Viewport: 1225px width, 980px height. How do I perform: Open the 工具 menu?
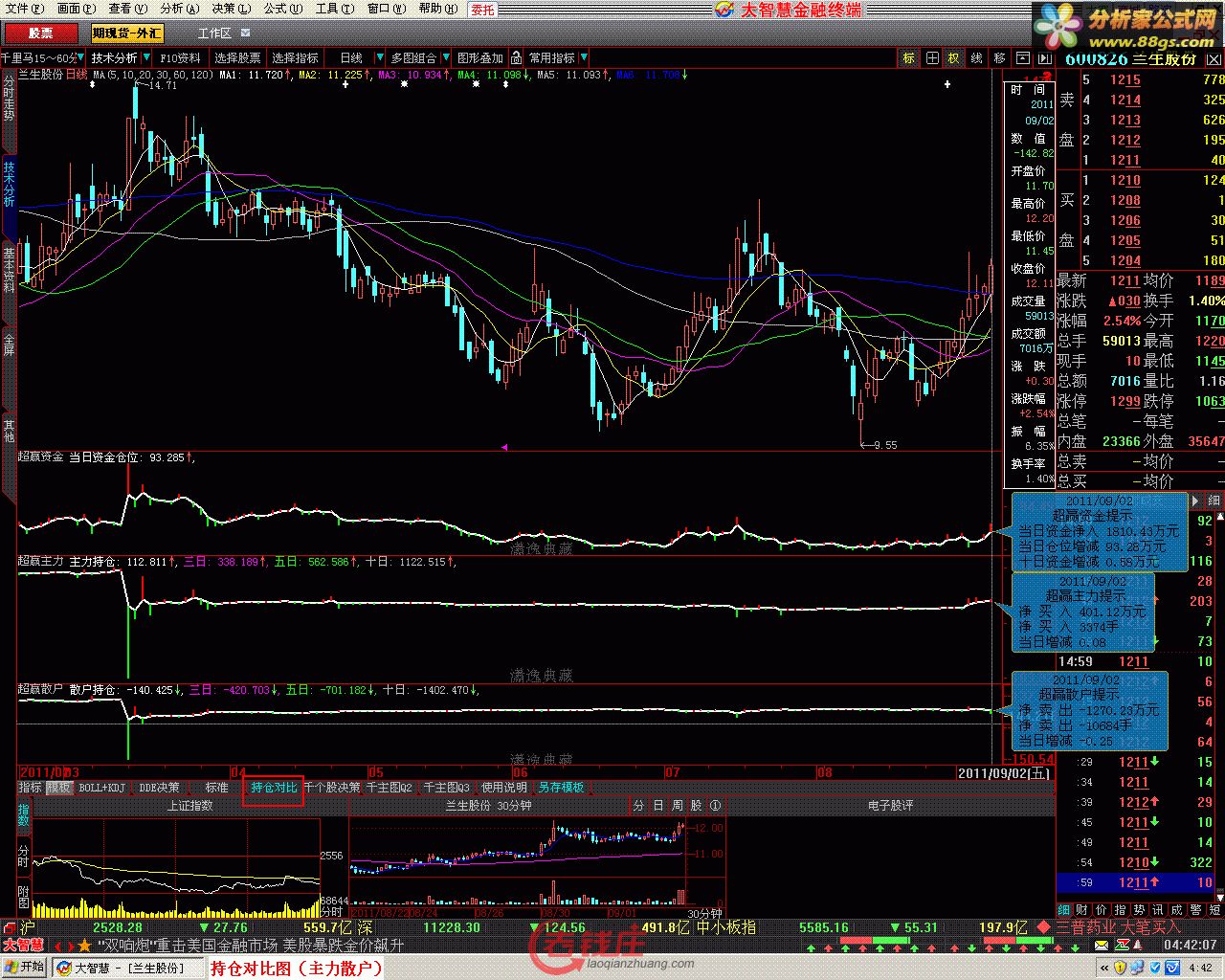[334, 9]
